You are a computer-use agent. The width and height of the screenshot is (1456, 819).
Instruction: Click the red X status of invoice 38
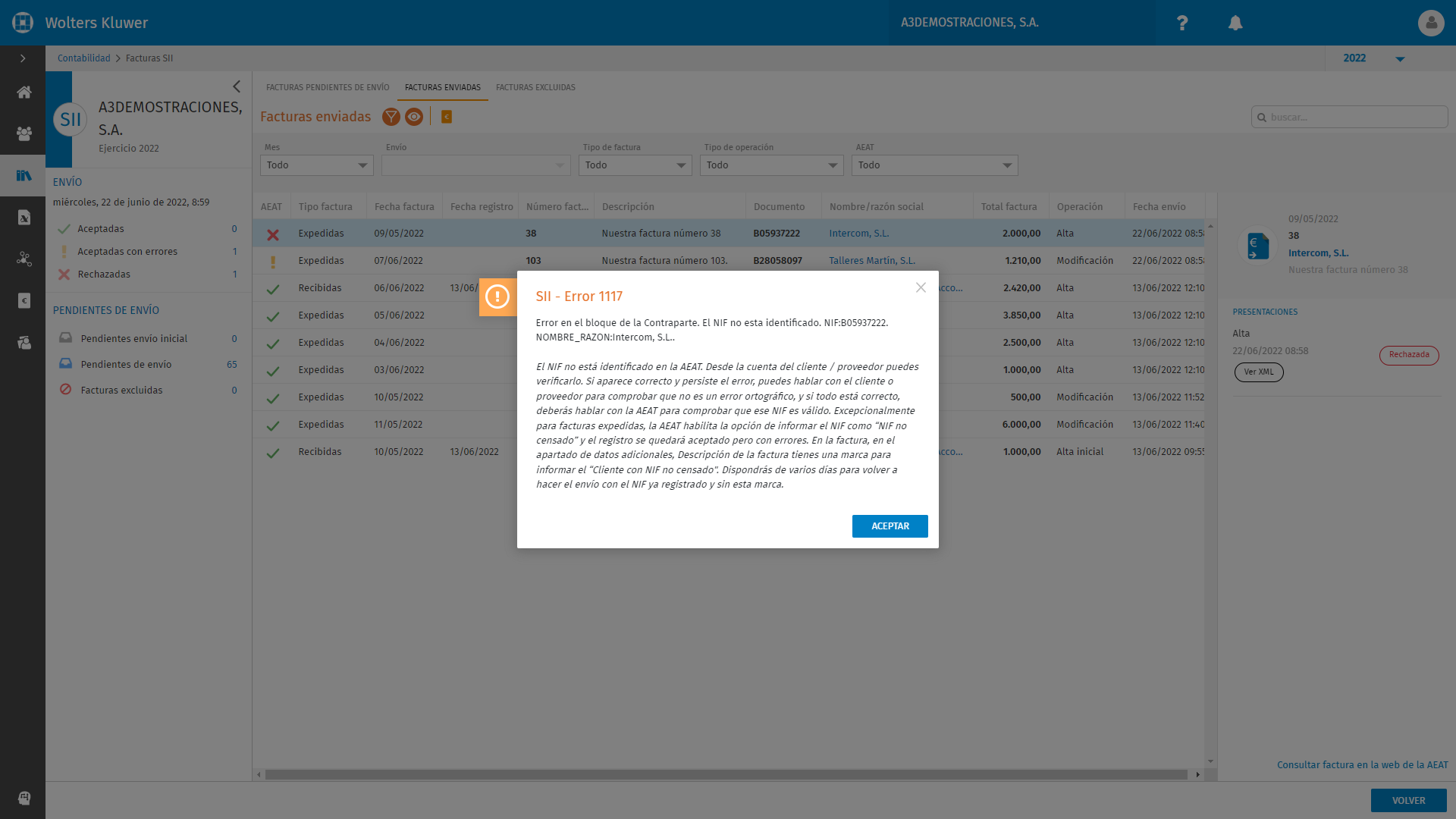click(273, 234)
